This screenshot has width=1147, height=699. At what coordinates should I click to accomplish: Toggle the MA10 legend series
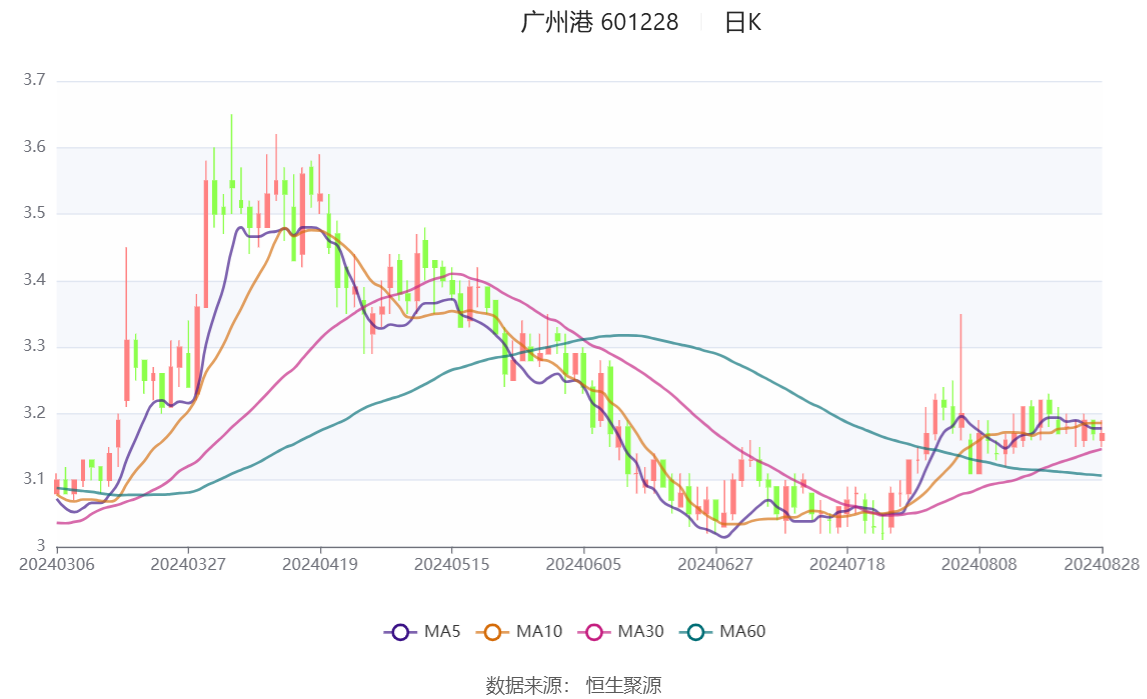(x=519, y=632)
